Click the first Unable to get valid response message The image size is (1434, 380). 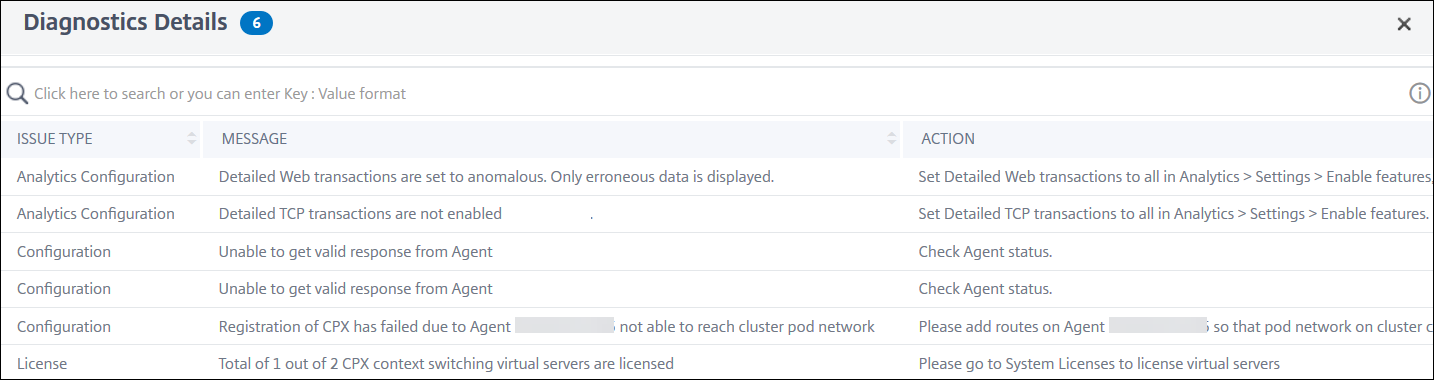pyautogui.click(x=355, y=252)
